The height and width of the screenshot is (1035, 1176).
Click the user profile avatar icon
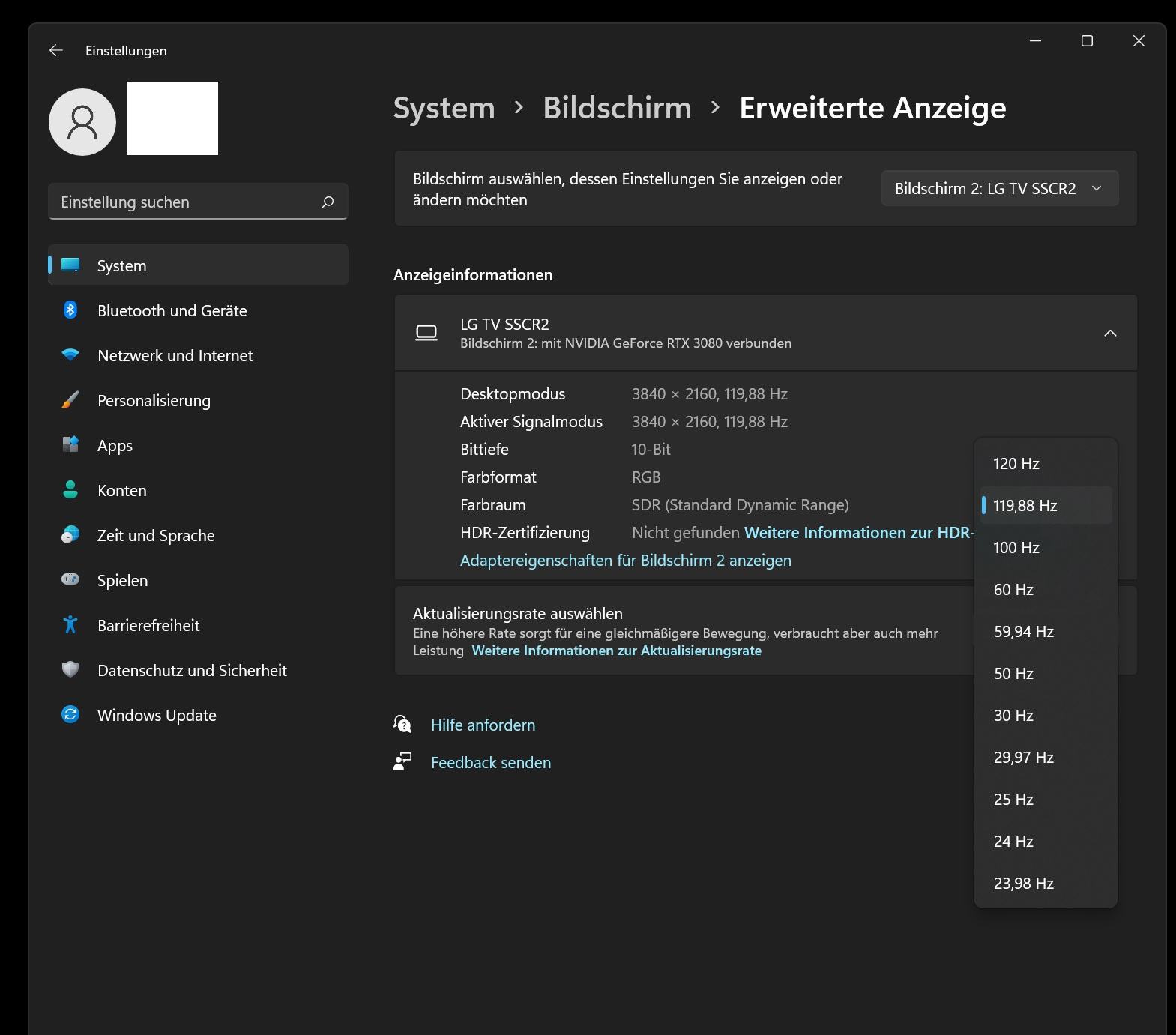82,122
